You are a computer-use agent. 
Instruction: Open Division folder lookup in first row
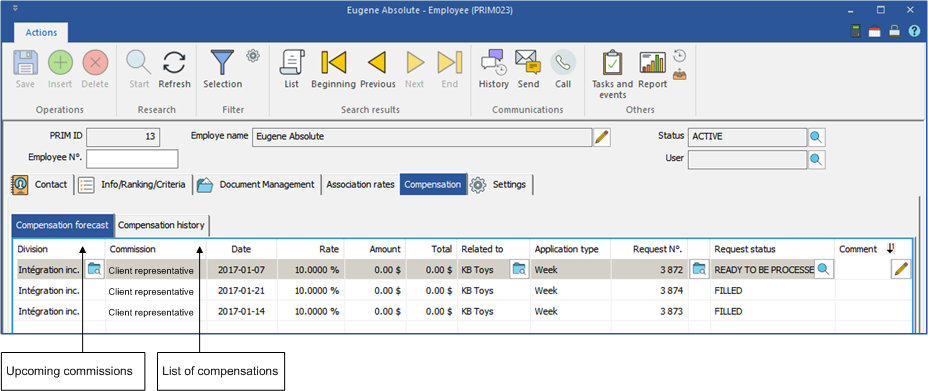pos(94,270)
